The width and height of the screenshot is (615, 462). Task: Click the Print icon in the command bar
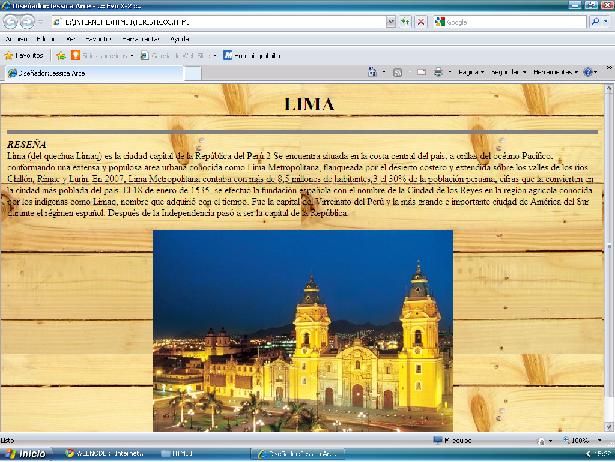437,72
